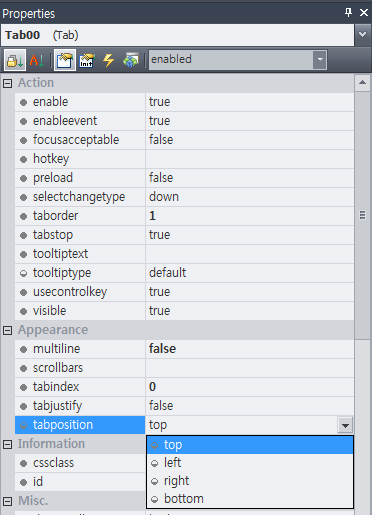The width and height of the screenshot is (372, 515).
Task: Click the toolbar icon after the lightning bolt
Action: click(131, 60)
